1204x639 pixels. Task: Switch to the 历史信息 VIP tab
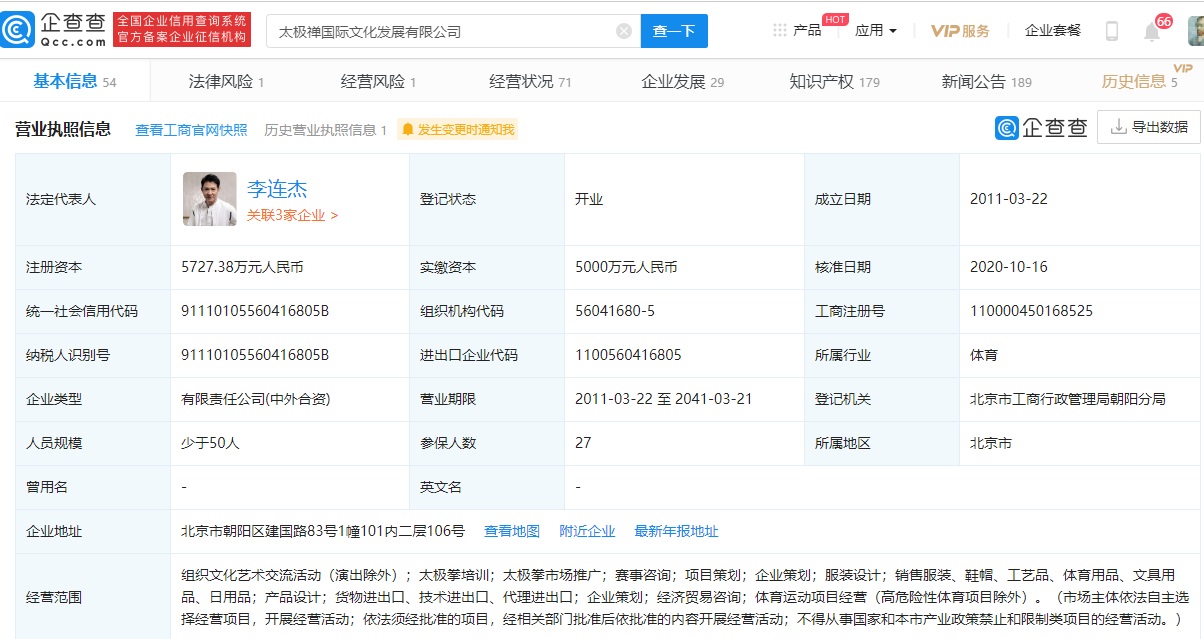pos(1140,82)
